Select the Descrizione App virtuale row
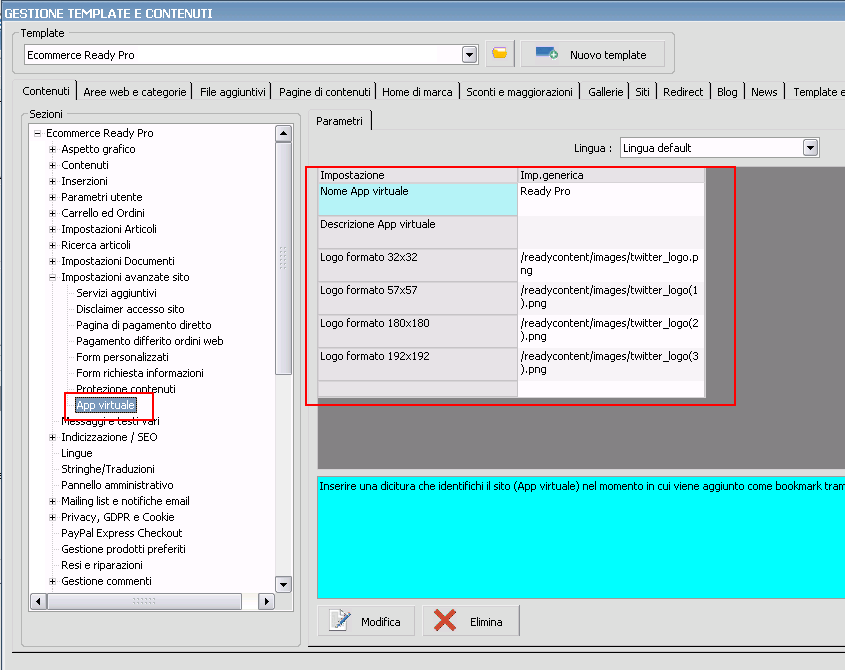 tap(418, 232)
